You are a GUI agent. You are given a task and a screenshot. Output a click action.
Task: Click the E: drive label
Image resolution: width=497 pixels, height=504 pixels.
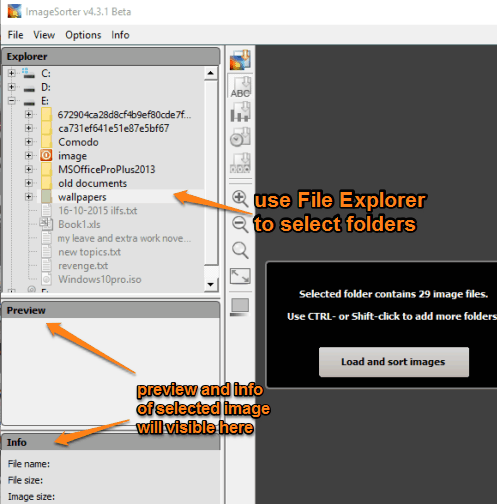click(45, 101)
